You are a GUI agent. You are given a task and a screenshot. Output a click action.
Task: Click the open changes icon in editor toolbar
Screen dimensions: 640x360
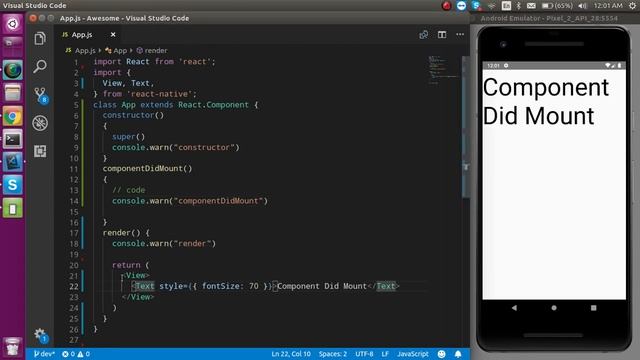click(x=424, y=35)
